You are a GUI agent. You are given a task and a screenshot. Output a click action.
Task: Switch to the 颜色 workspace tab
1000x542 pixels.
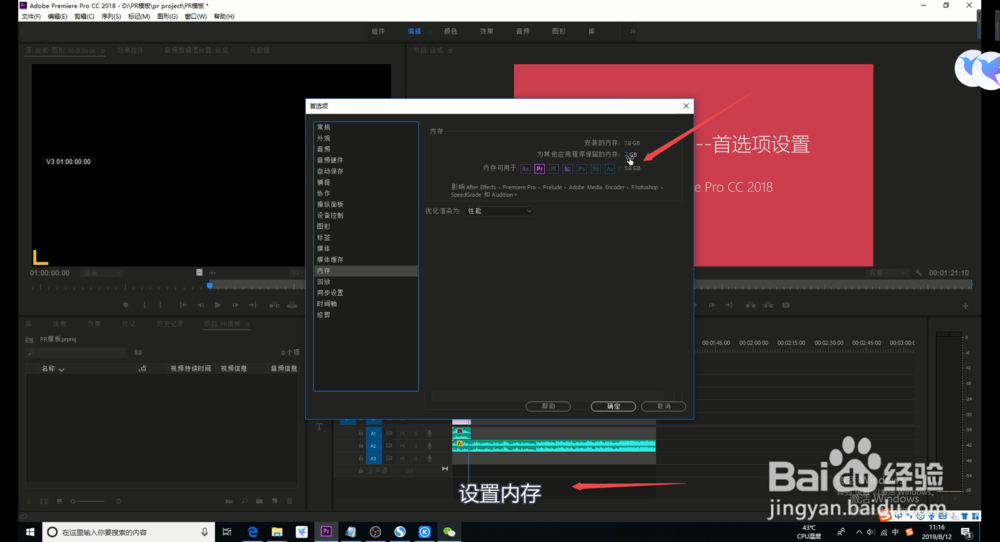[450, 31]
